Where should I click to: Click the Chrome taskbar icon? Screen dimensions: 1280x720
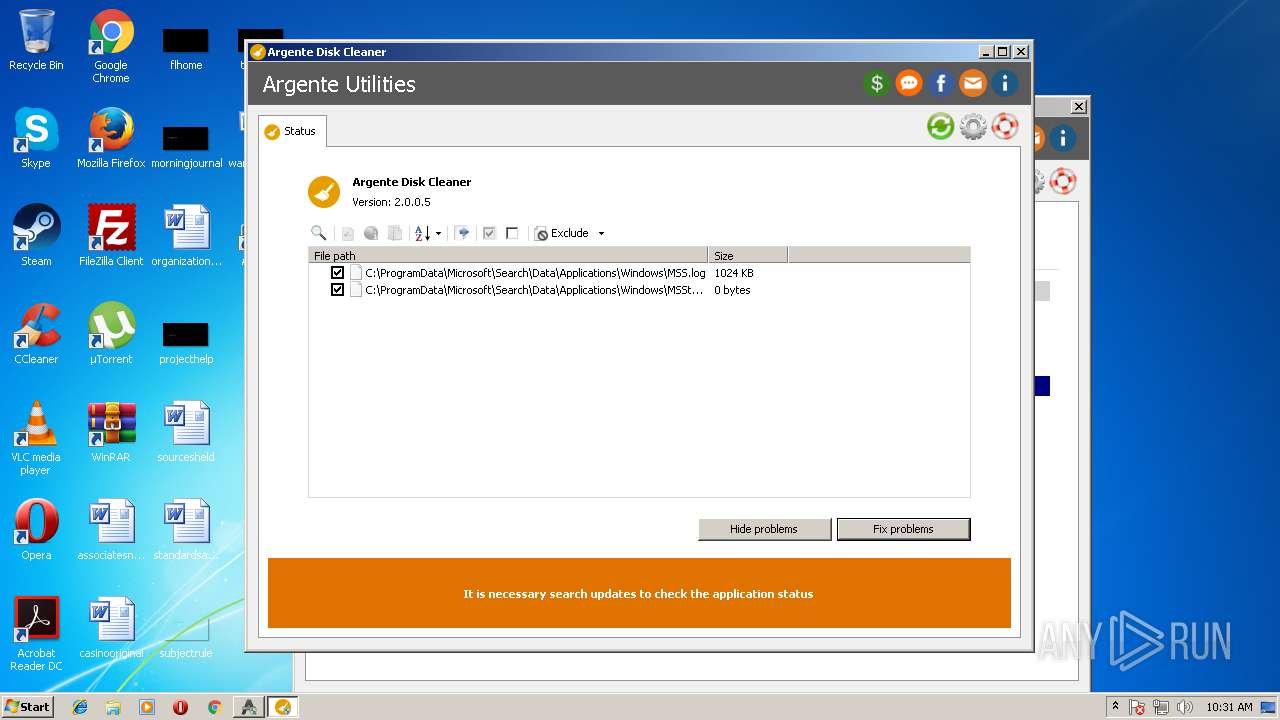[x=214, y=707]
